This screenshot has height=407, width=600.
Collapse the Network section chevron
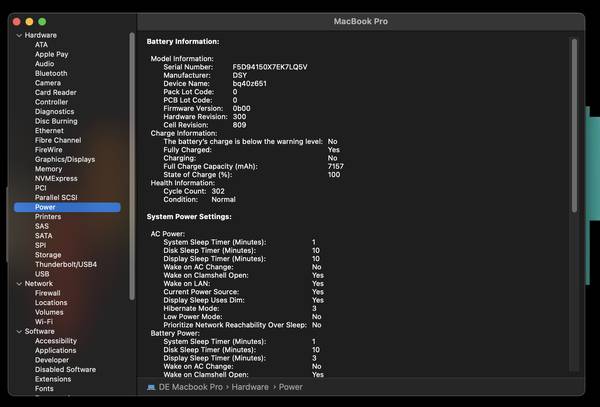[x=19, y=284]
